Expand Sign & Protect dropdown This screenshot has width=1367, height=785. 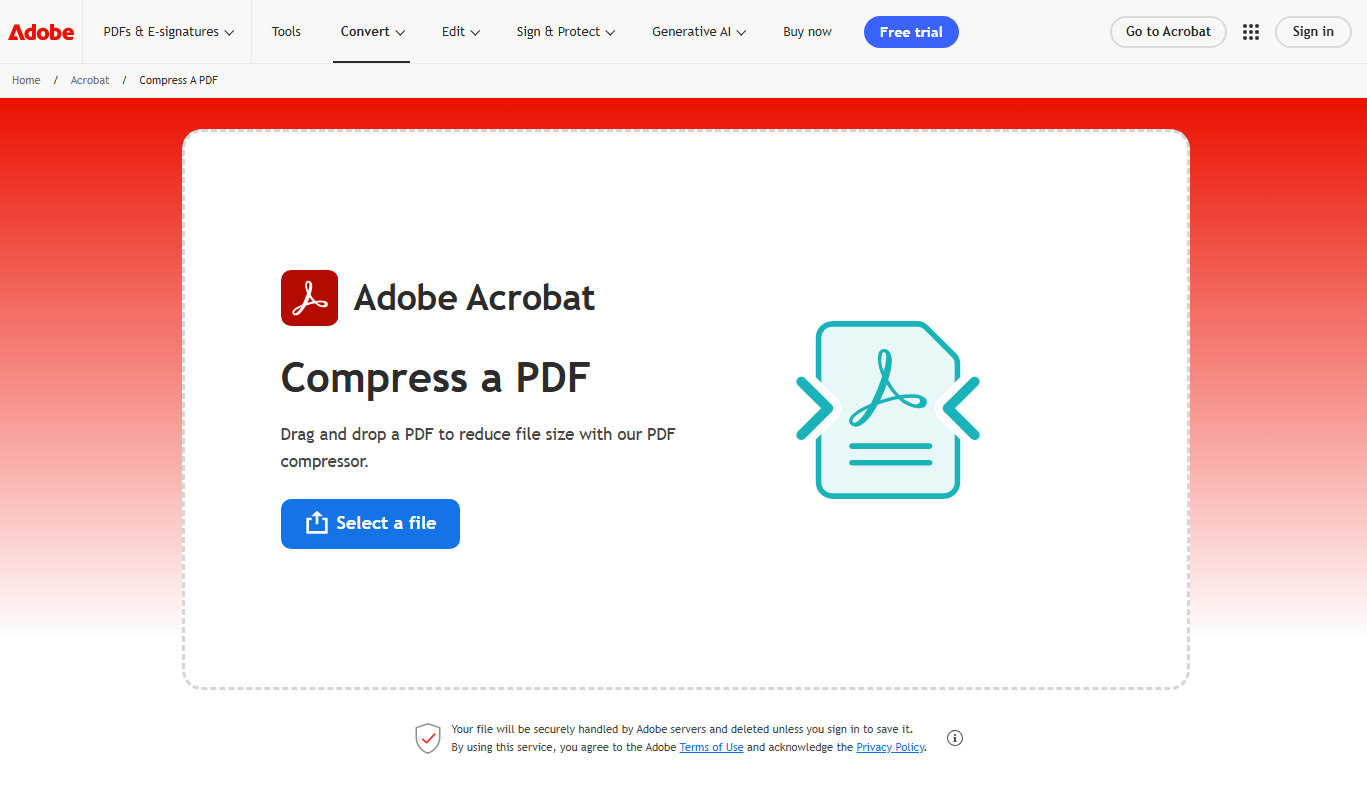(566, 32)
